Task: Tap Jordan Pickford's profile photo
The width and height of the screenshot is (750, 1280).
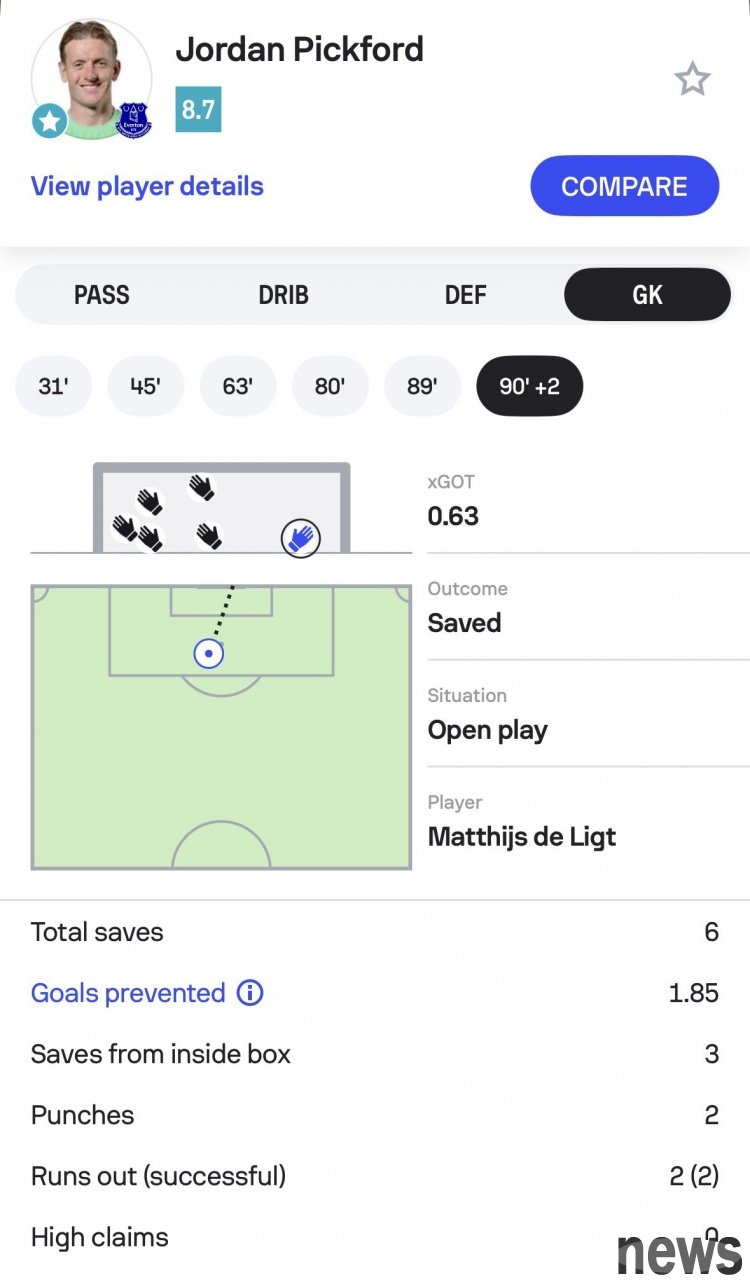Action: click(x=89, y=72)
